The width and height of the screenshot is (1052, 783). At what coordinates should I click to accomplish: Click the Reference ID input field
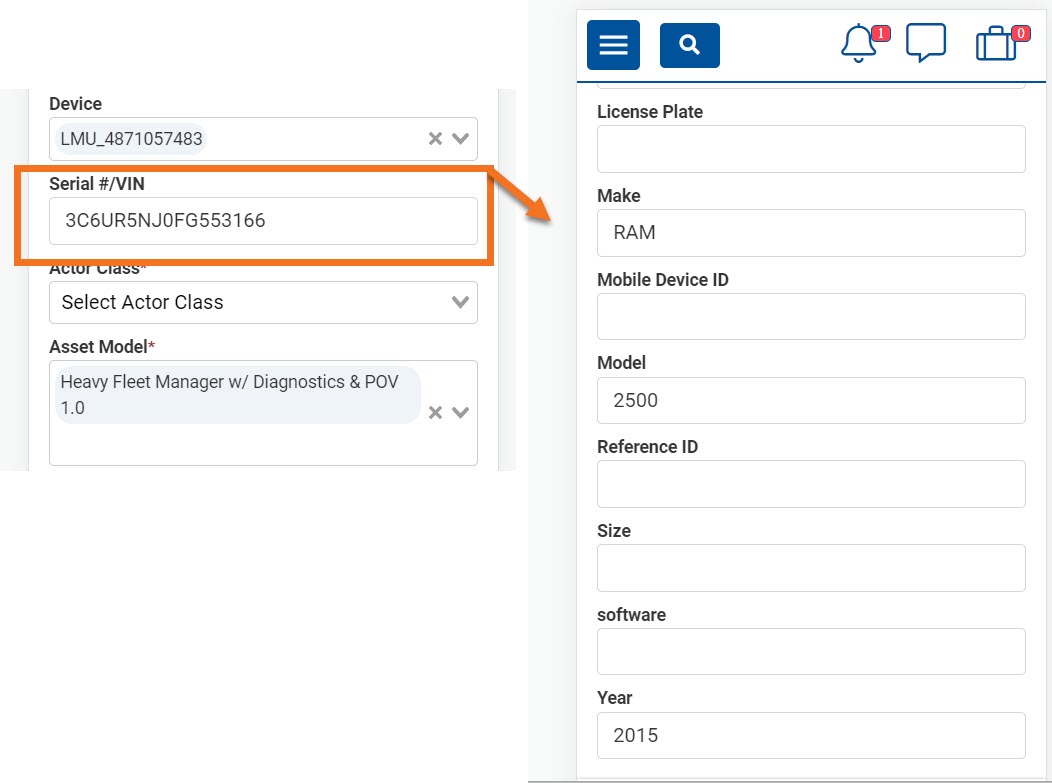click(811, 484)
